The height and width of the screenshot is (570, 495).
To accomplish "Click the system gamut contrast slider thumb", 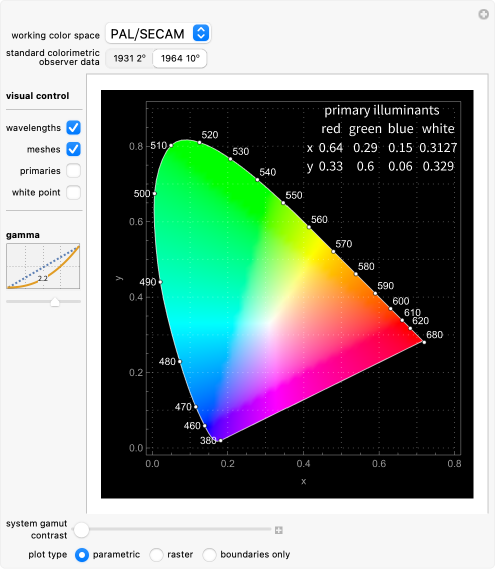I will point(81,530).
